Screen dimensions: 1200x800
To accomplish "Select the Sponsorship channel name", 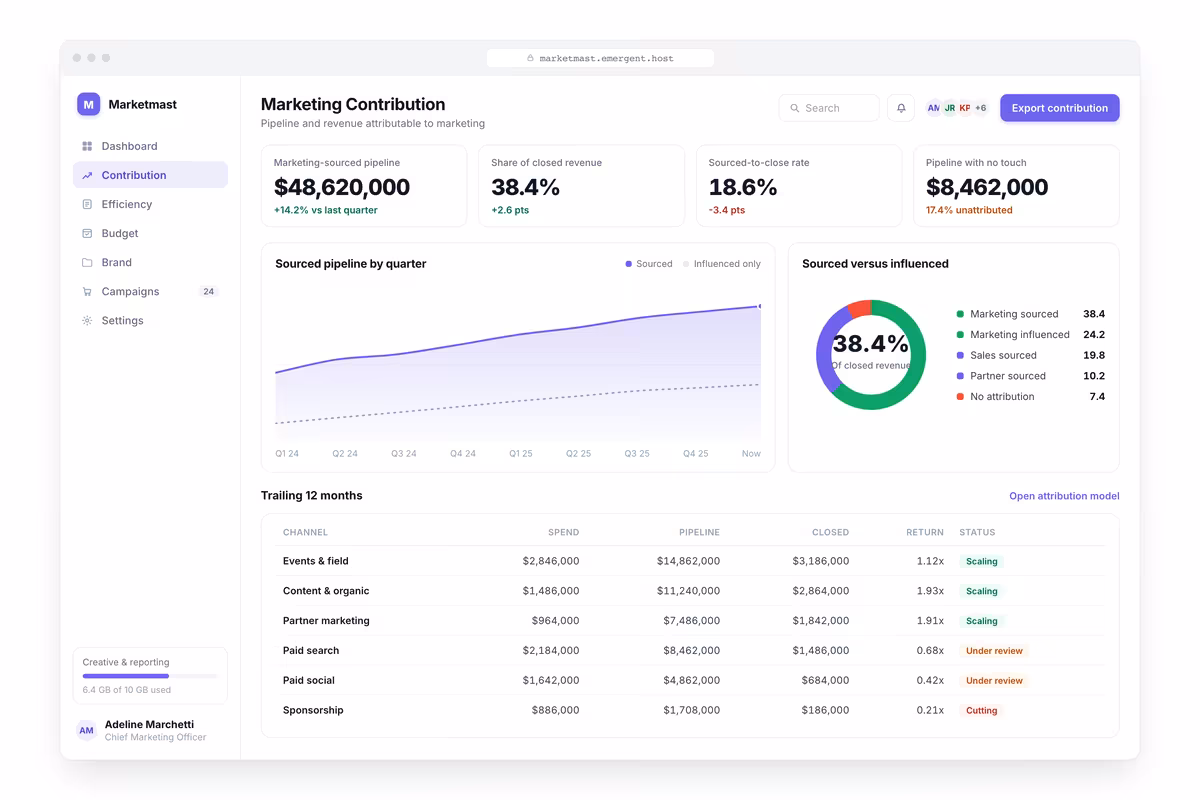I will click(313, 710).
